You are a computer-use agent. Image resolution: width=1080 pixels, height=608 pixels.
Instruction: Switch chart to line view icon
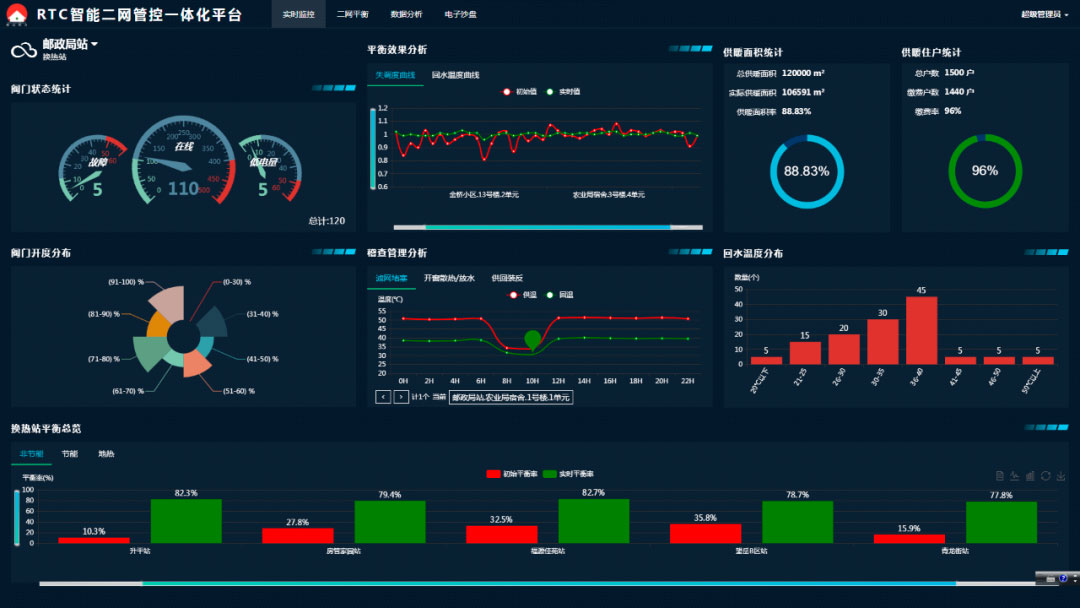(1015, 475)
